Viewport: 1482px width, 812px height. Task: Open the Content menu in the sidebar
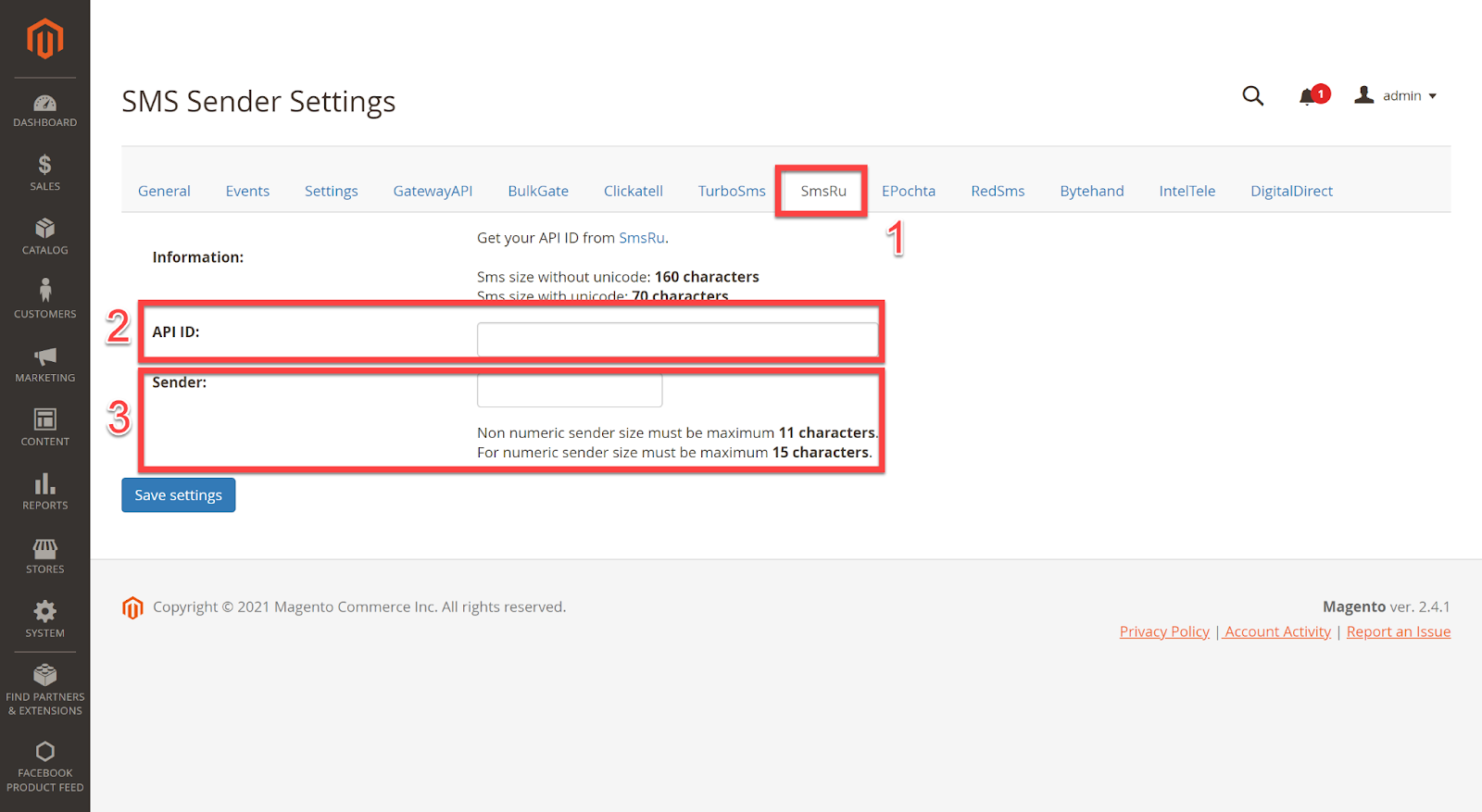[44, 429]
